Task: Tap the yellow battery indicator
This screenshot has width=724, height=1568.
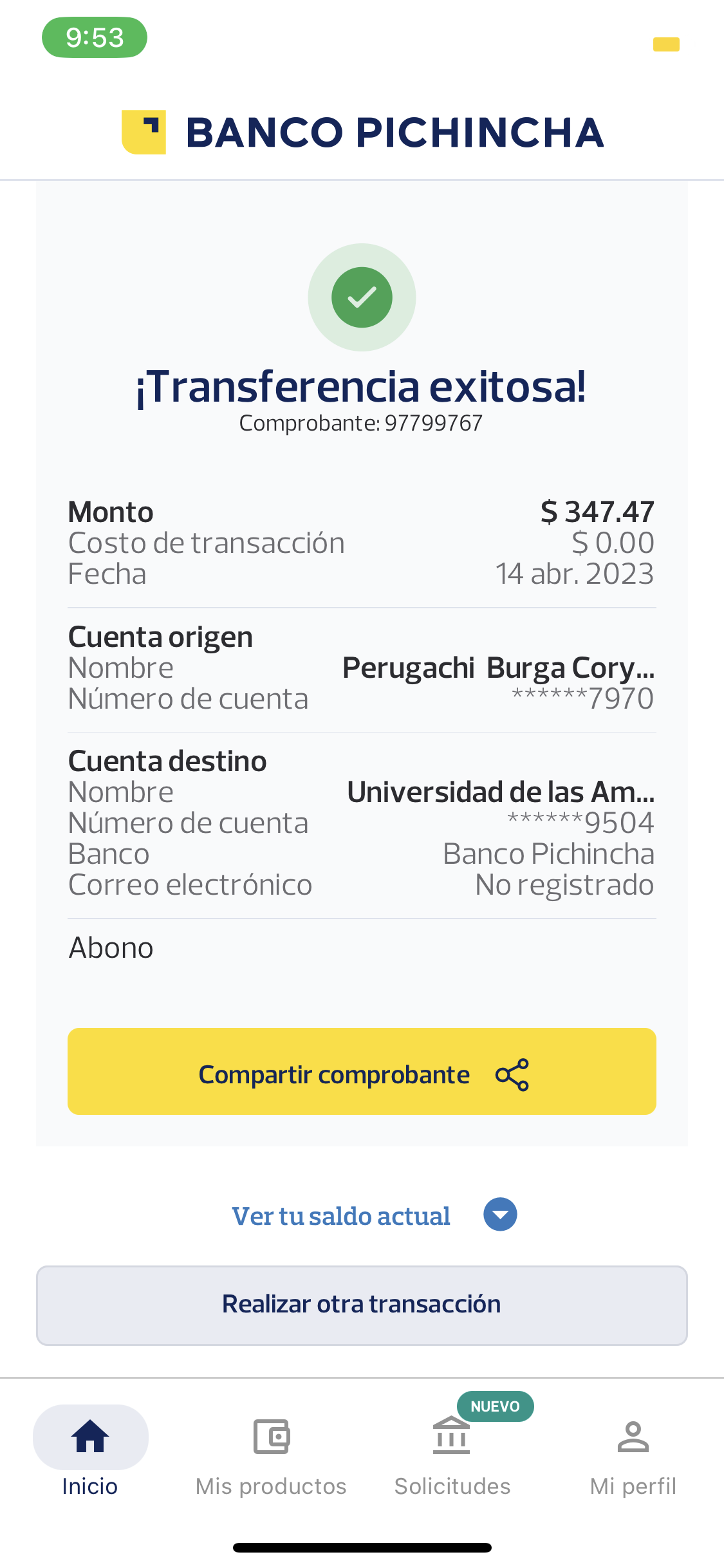Action: pos(666,44)
